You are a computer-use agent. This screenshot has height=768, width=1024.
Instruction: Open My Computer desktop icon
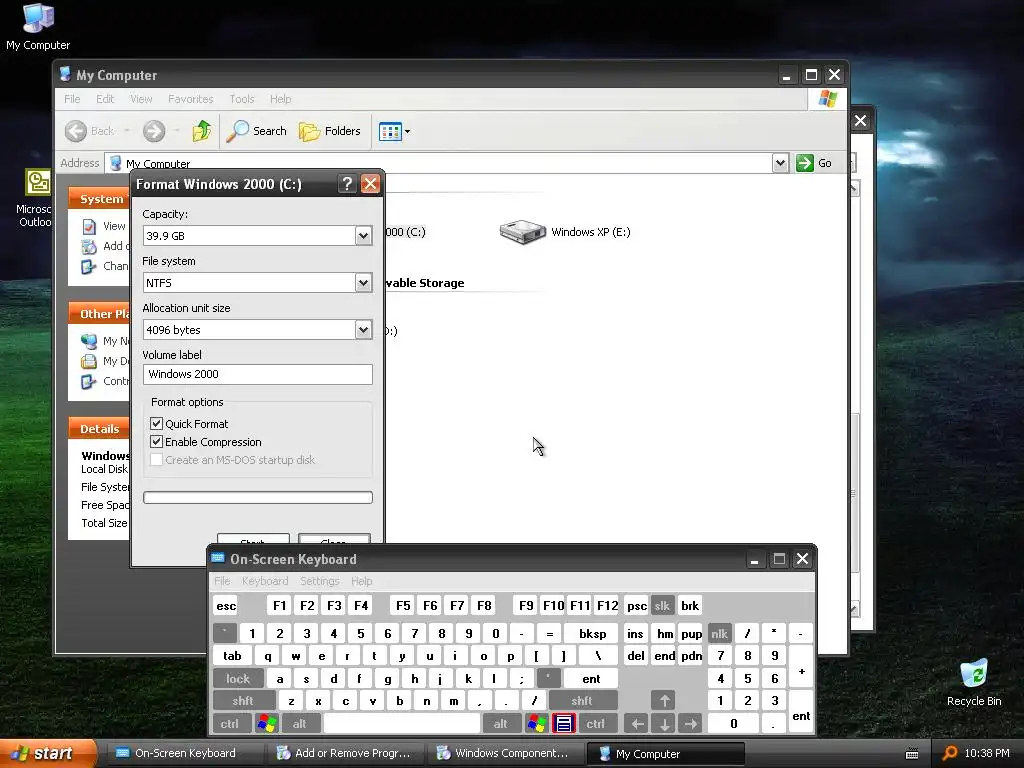tap(38, 26)
